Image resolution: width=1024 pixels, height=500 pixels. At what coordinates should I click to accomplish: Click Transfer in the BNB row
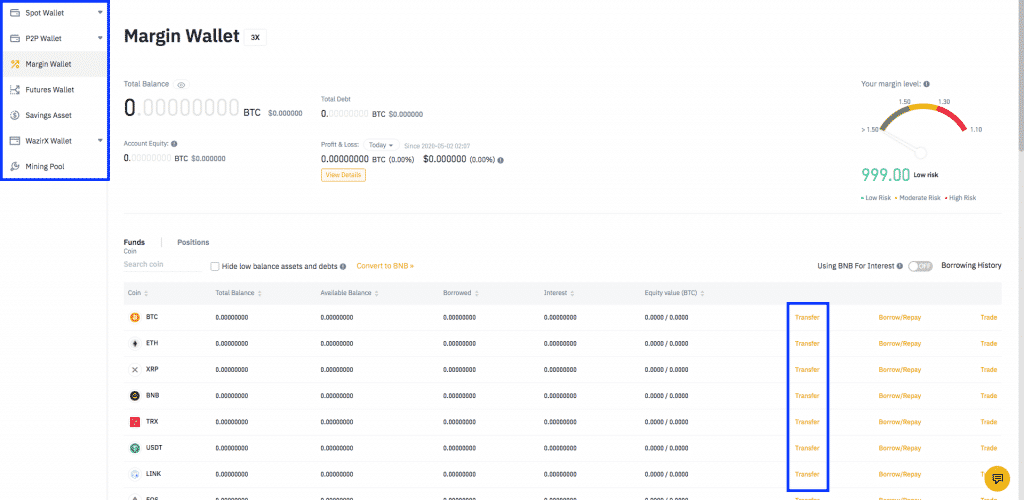click(x=807, y=396)
